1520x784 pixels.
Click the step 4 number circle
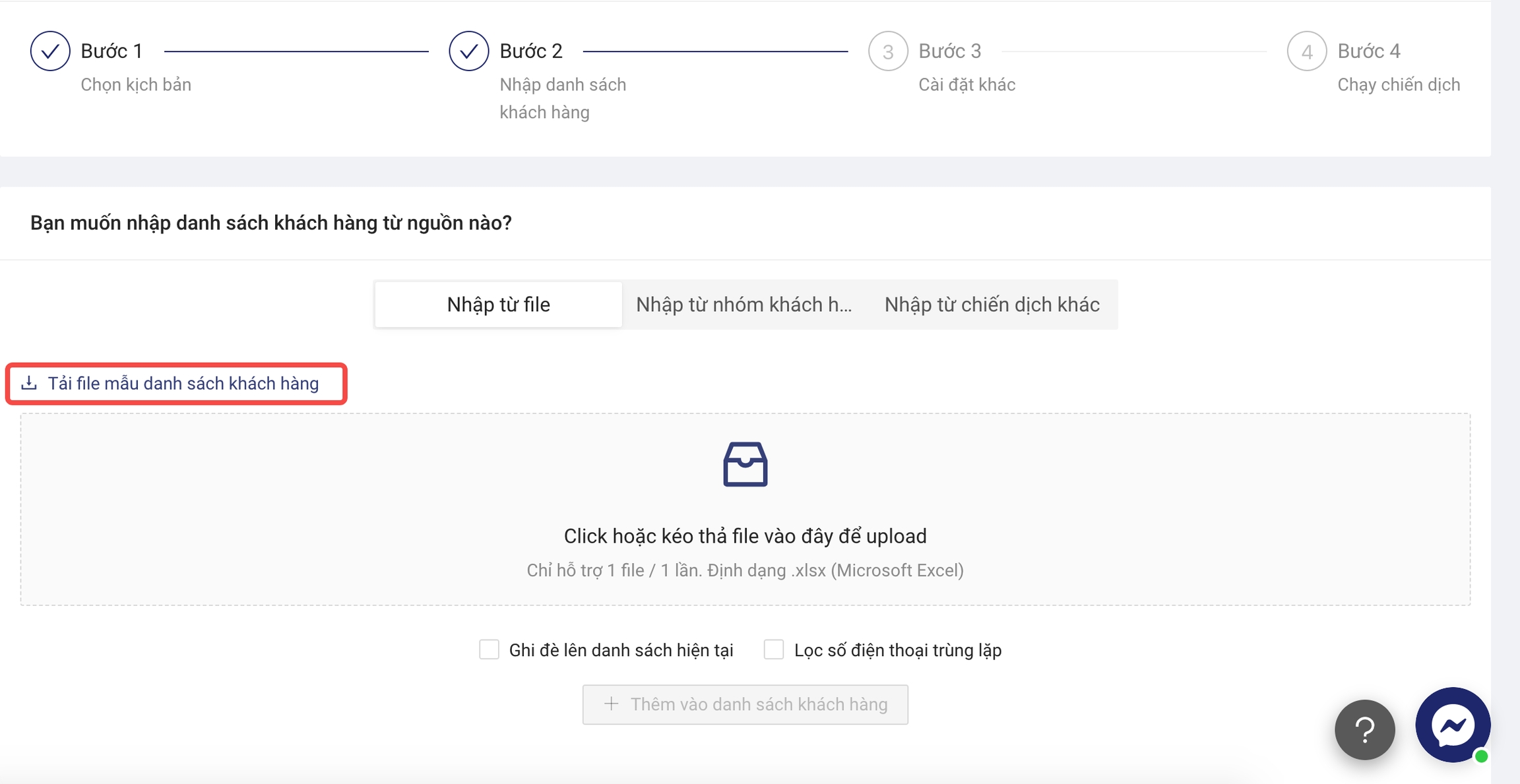point(1306,51)
